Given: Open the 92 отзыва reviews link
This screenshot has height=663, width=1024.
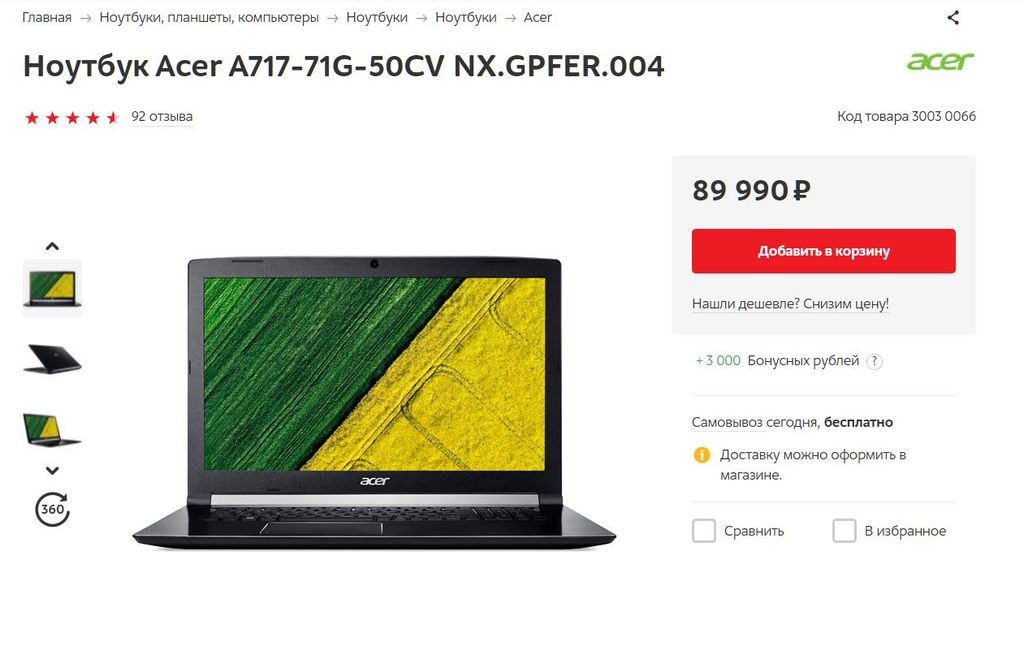Looking at the screenshot, I should click(162, 116).
